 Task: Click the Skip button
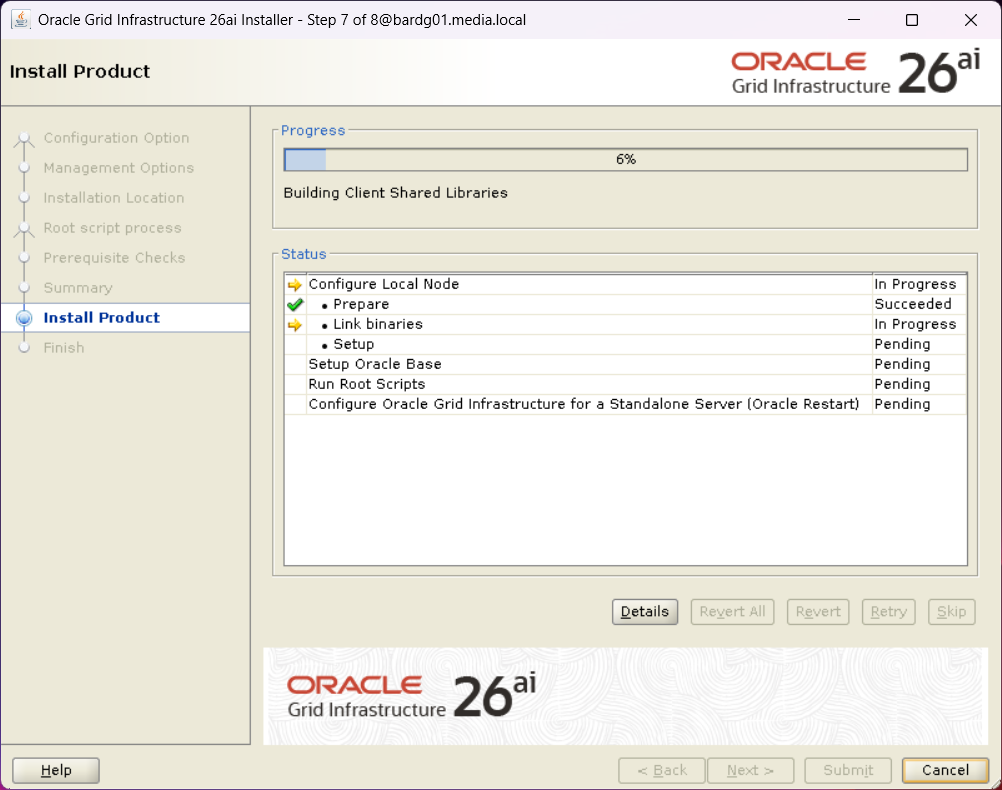pyautogui.click(x=952, y=612)
